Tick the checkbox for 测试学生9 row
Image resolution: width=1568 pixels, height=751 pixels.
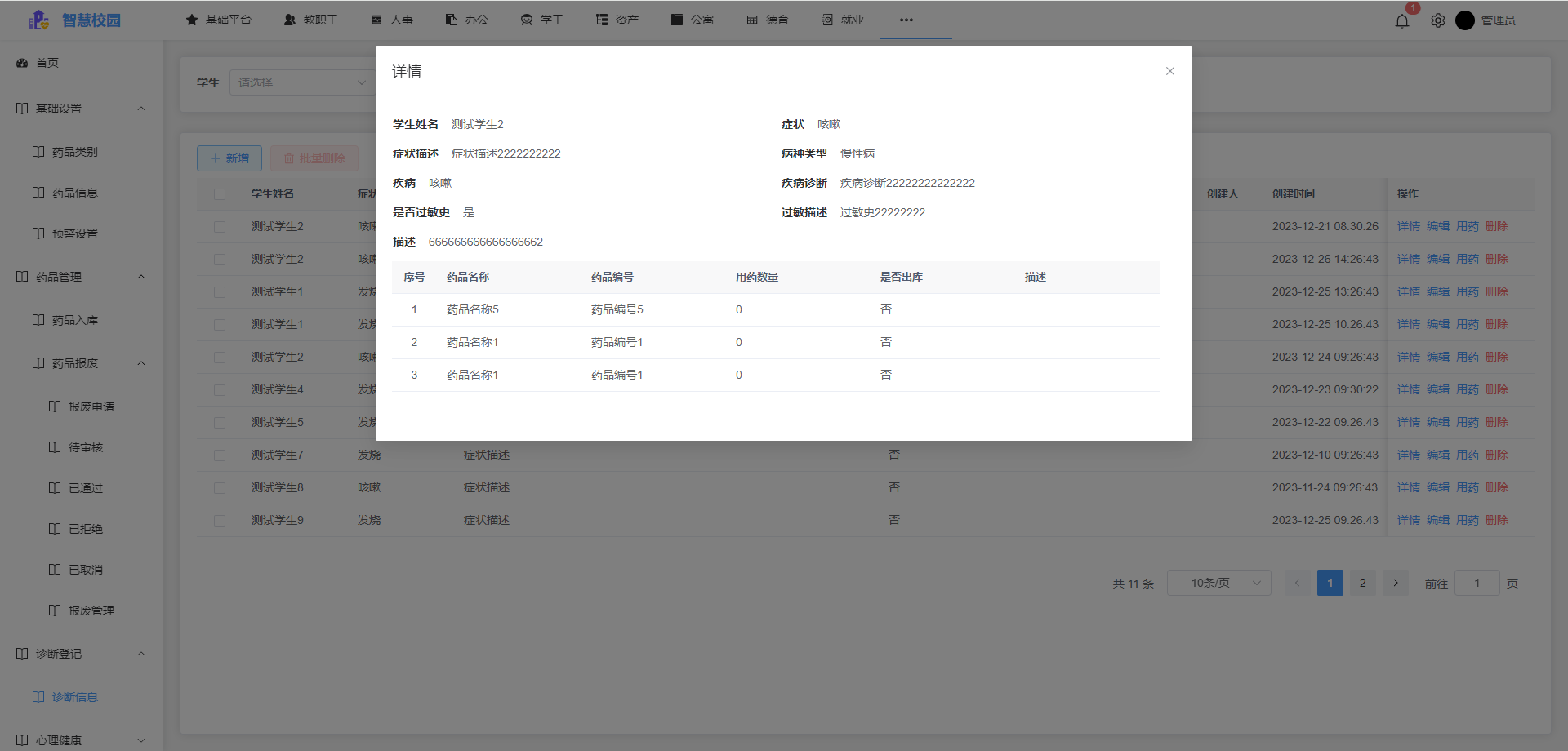coord(220,521)
